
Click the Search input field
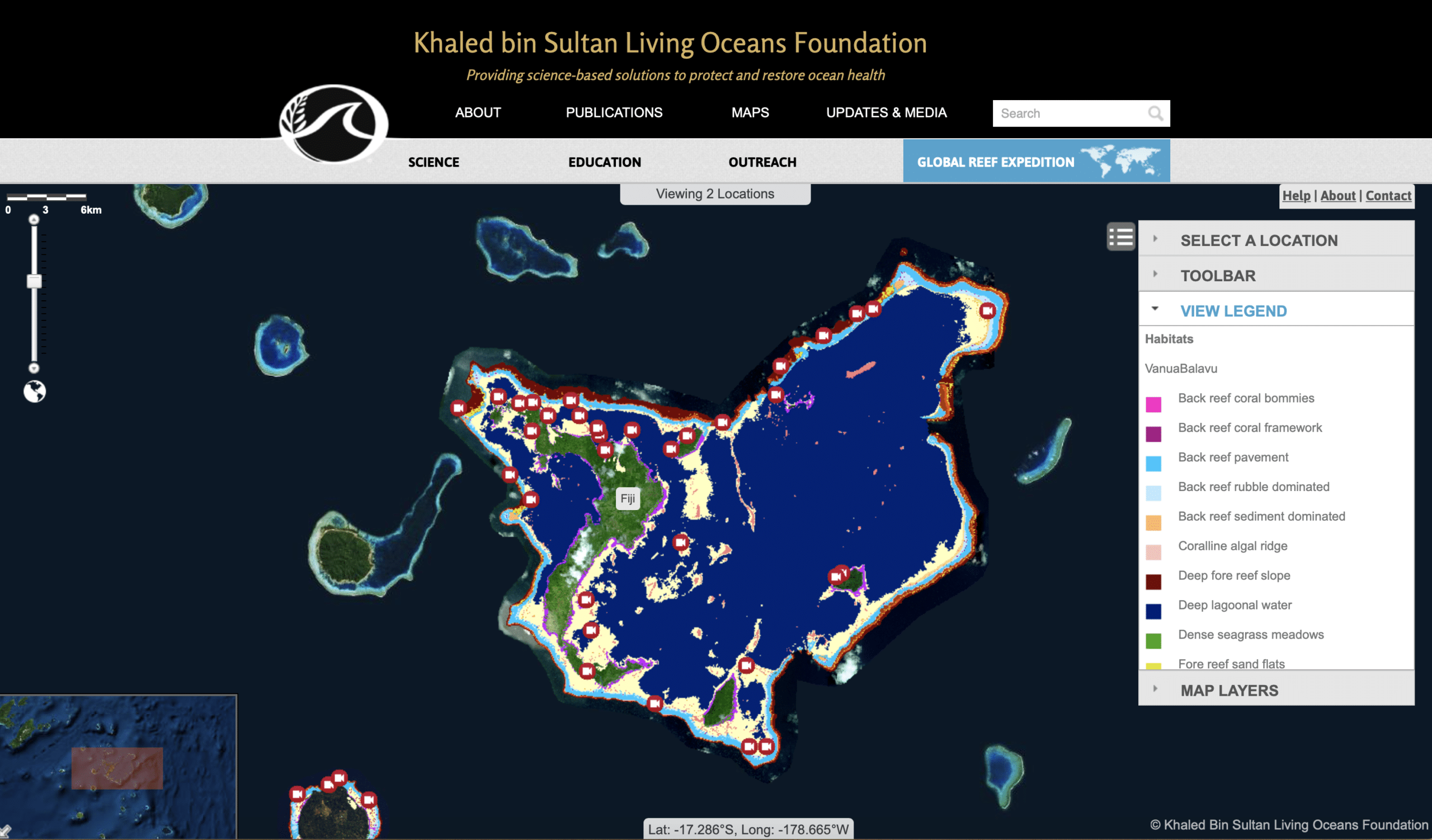point(1068,113)
